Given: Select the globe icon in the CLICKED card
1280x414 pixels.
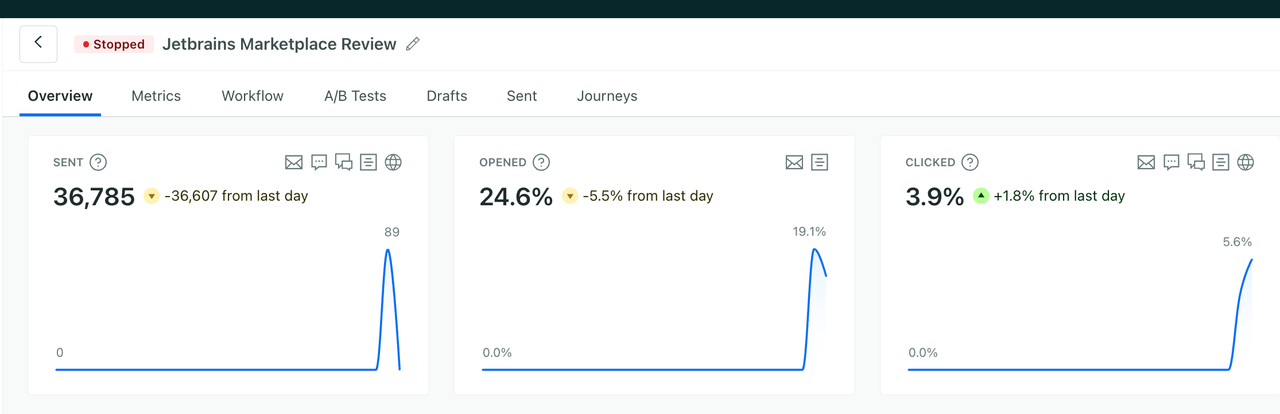Looking at the screenshot, I should 1245,162.
